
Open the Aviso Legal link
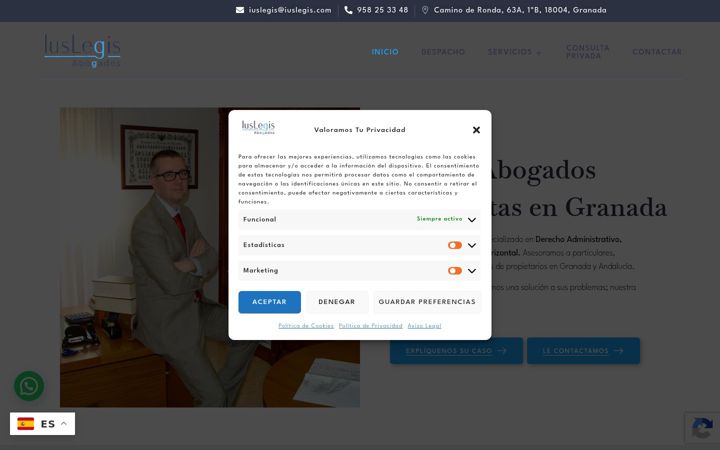click(x=424, y=326)
